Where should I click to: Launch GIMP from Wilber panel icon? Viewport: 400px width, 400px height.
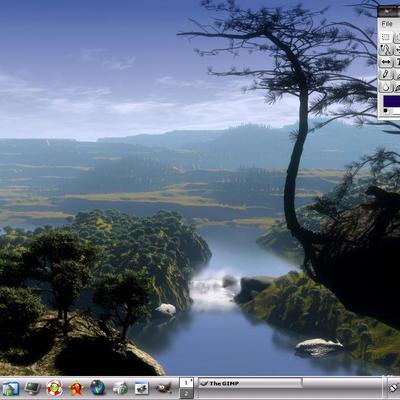[164, 388]
